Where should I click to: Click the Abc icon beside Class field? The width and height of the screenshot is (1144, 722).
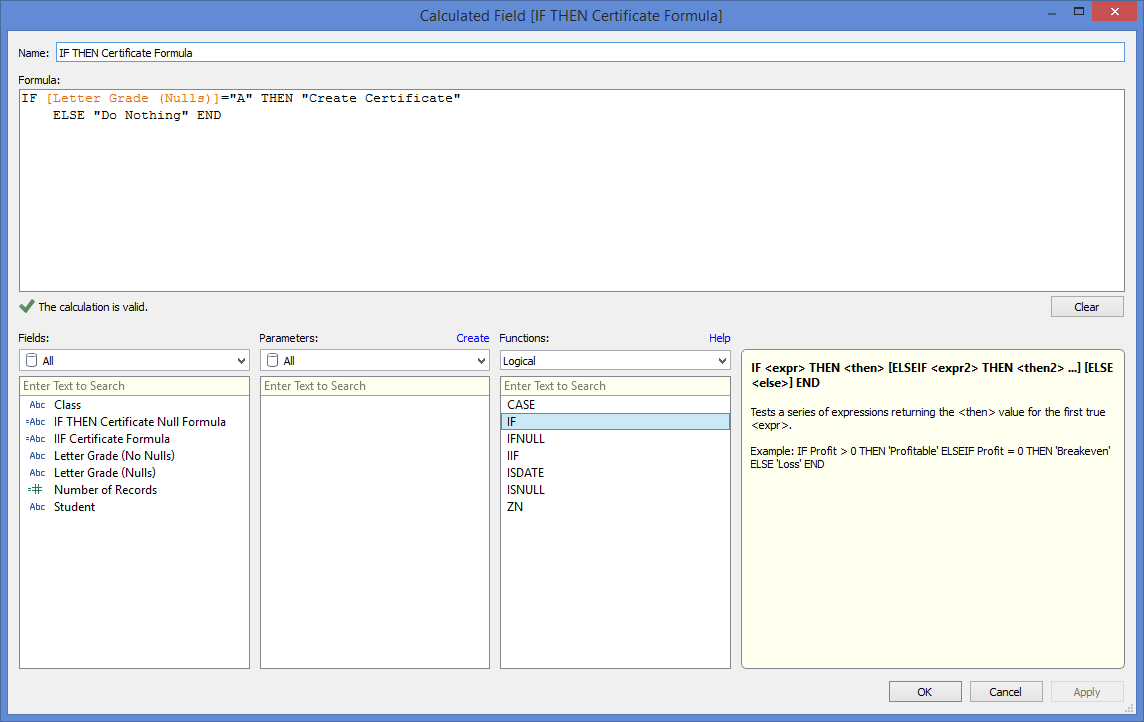[37, 405]
